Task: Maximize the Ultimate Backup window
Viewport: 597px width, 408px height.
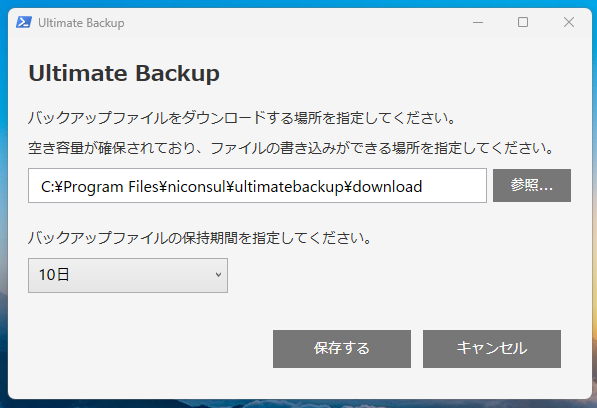Action: click(x=523, y=22)
